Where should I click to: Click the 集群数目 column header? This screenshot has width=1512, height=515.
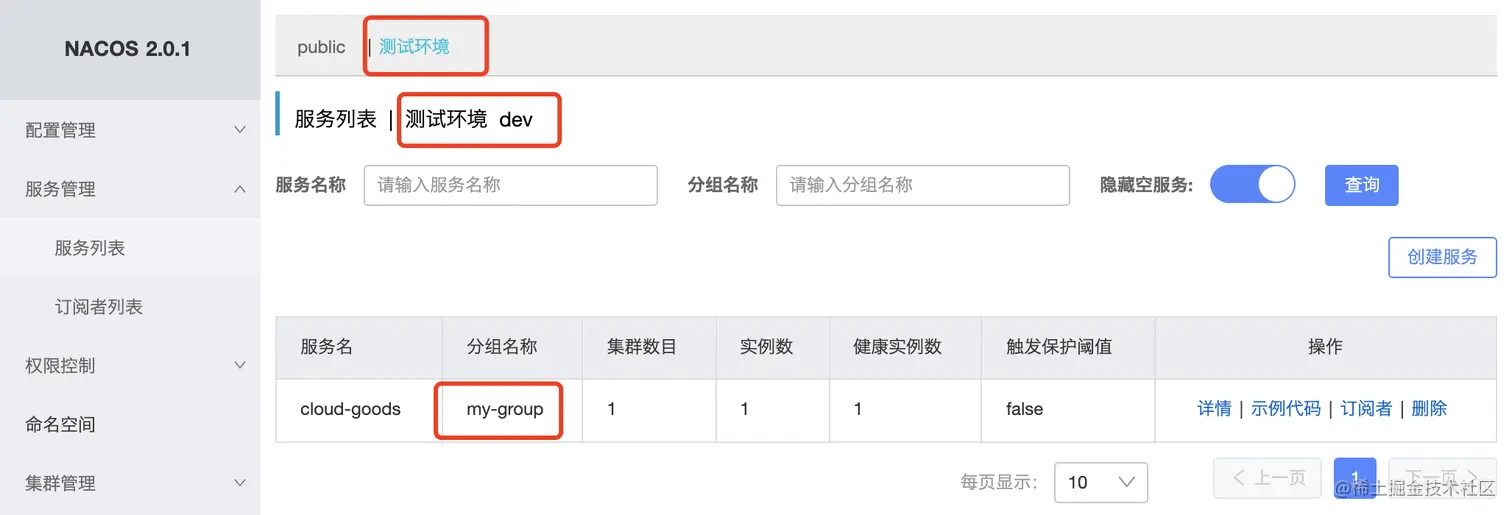click(649, 347)
